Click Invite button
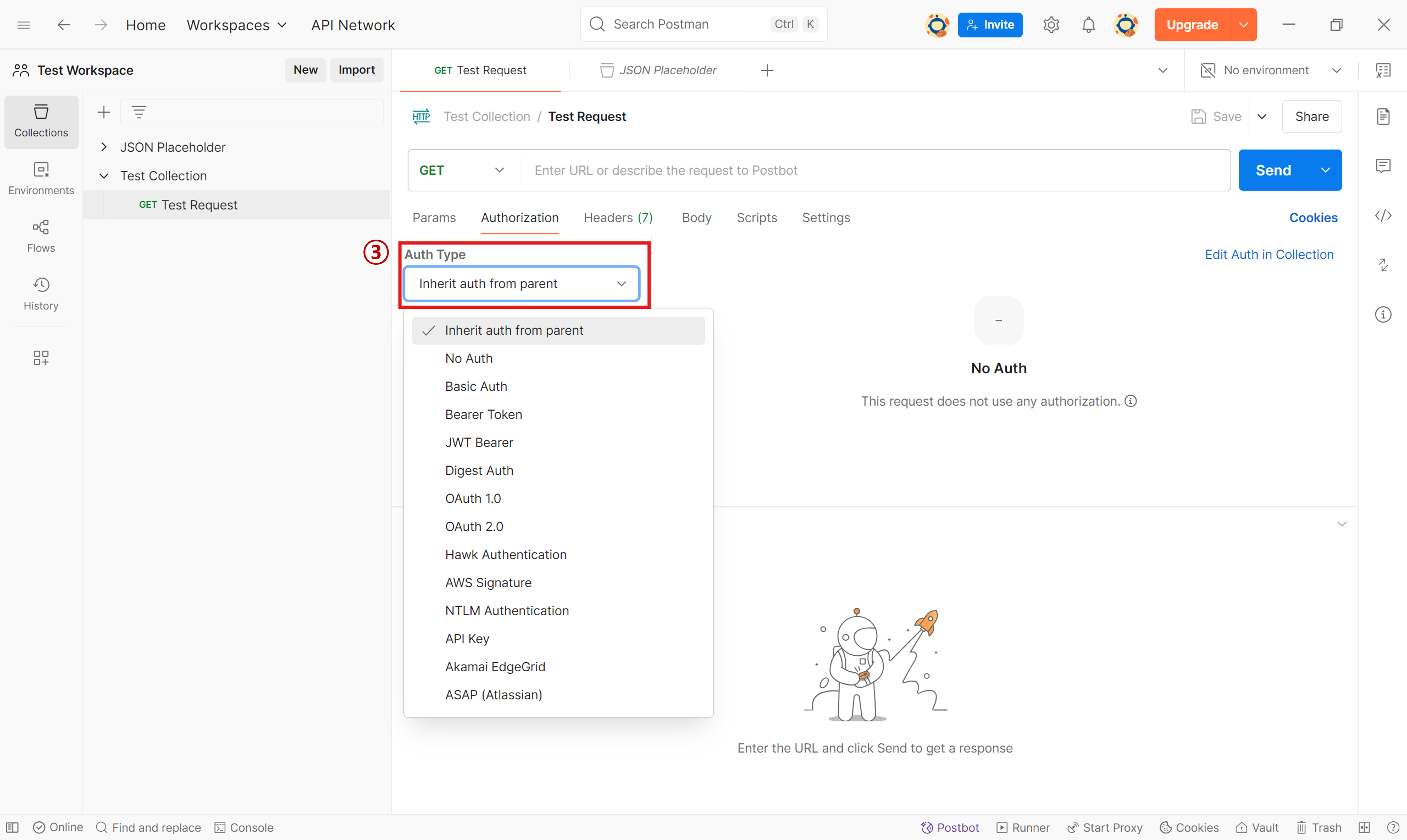This screenshot has height=840, width=1407. coord(990,24)
